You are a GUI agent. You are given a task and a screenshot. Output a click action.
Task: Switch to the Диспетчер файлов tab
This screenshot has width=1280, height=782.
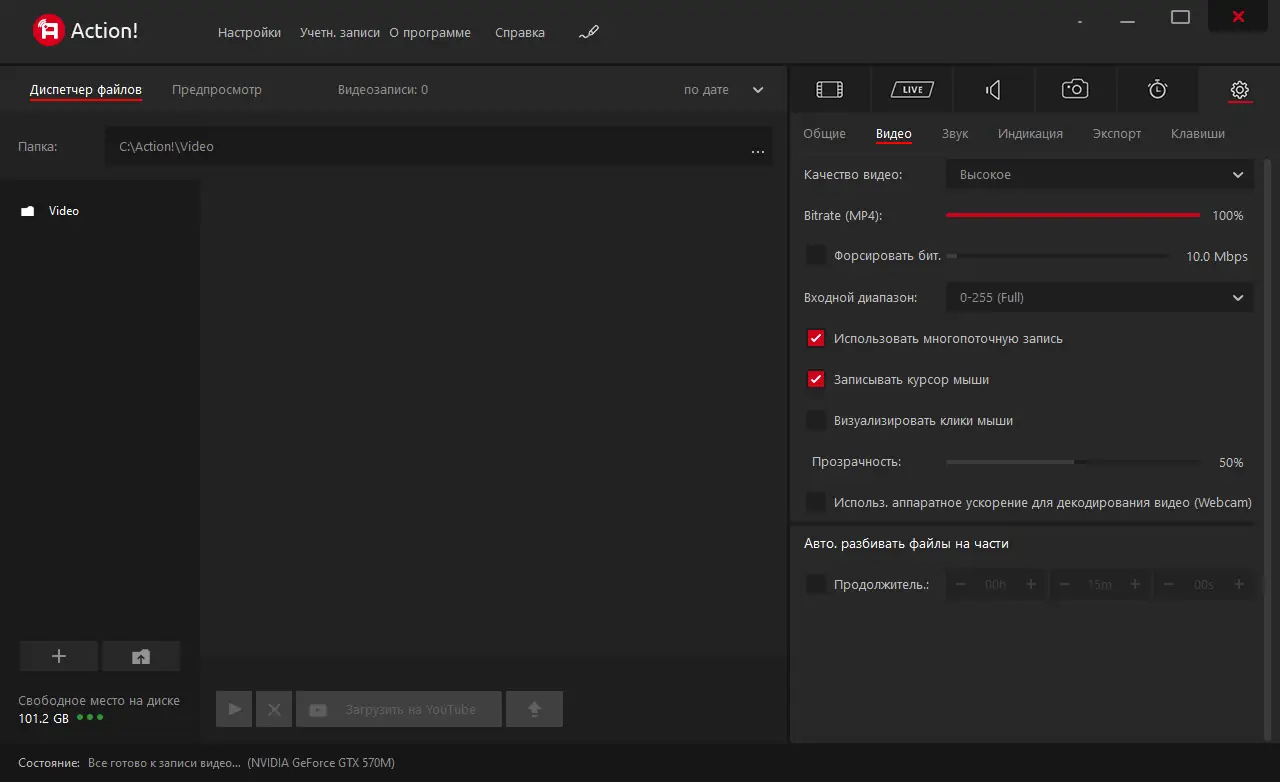point(86,90)
